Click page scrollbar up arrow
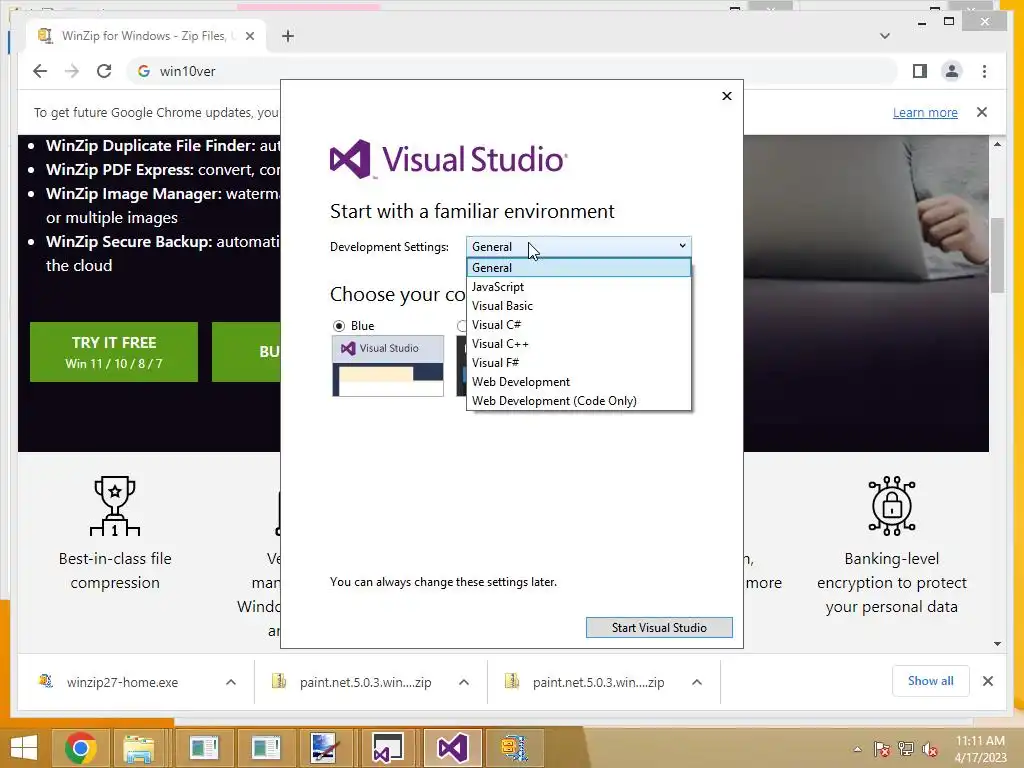This screenshot has width=1024, height=768. pyautogui.click(x=997, y=144)
